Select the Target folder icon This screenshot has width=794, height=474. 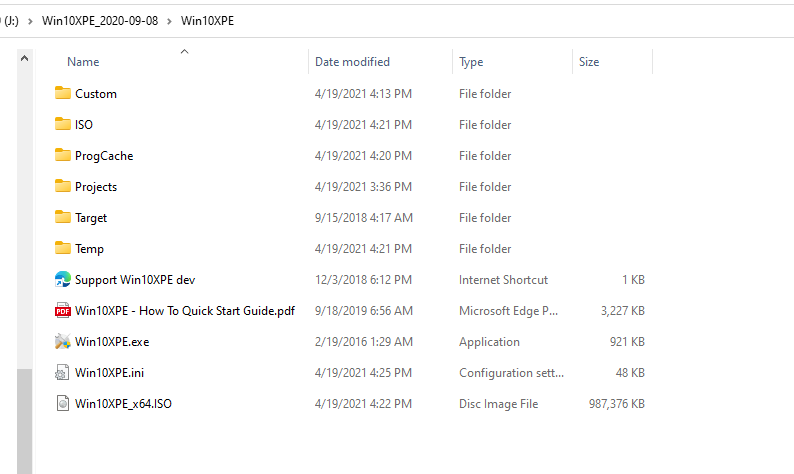point(63,218)
